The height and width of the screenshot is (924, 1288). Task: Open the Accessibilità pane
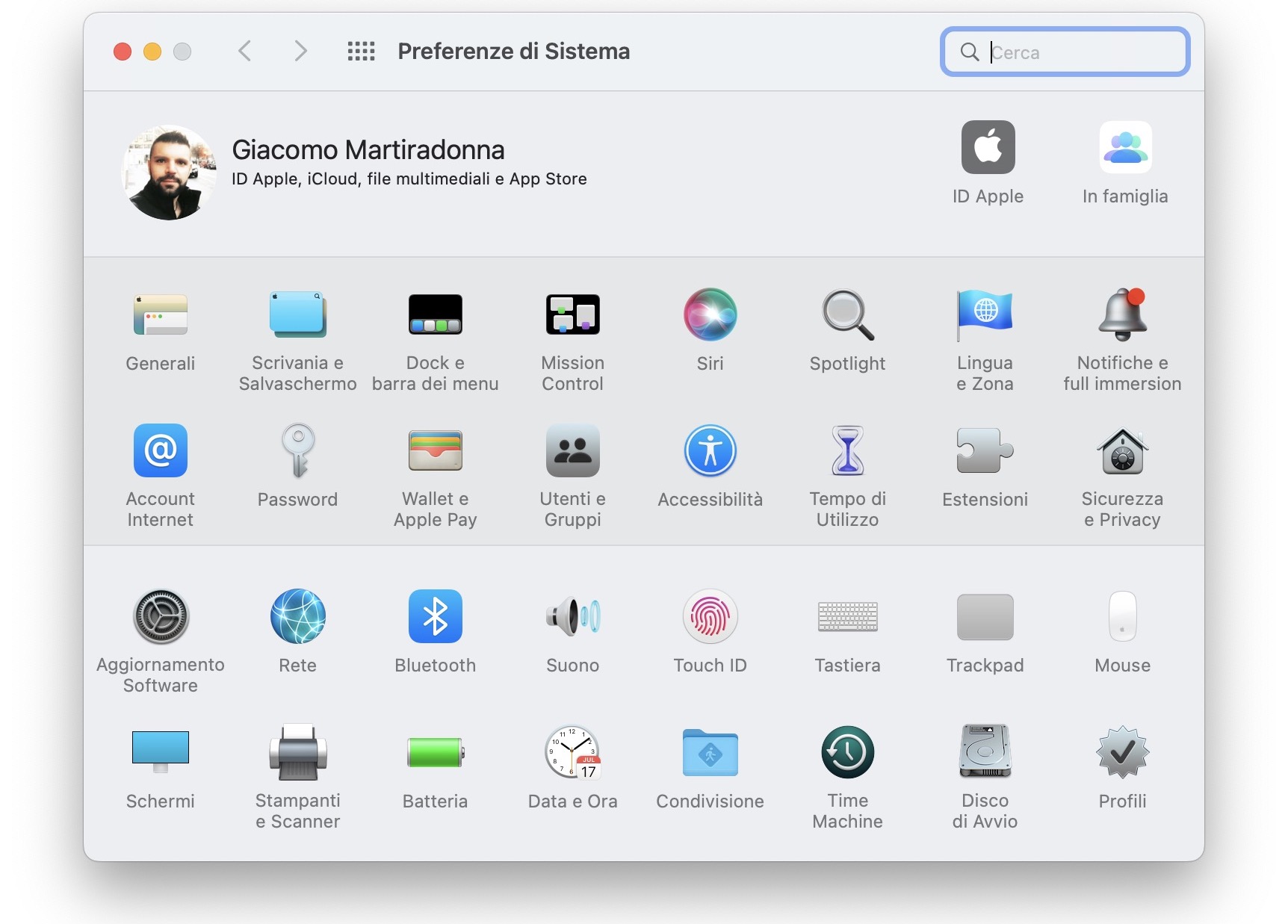click(710, 451)
